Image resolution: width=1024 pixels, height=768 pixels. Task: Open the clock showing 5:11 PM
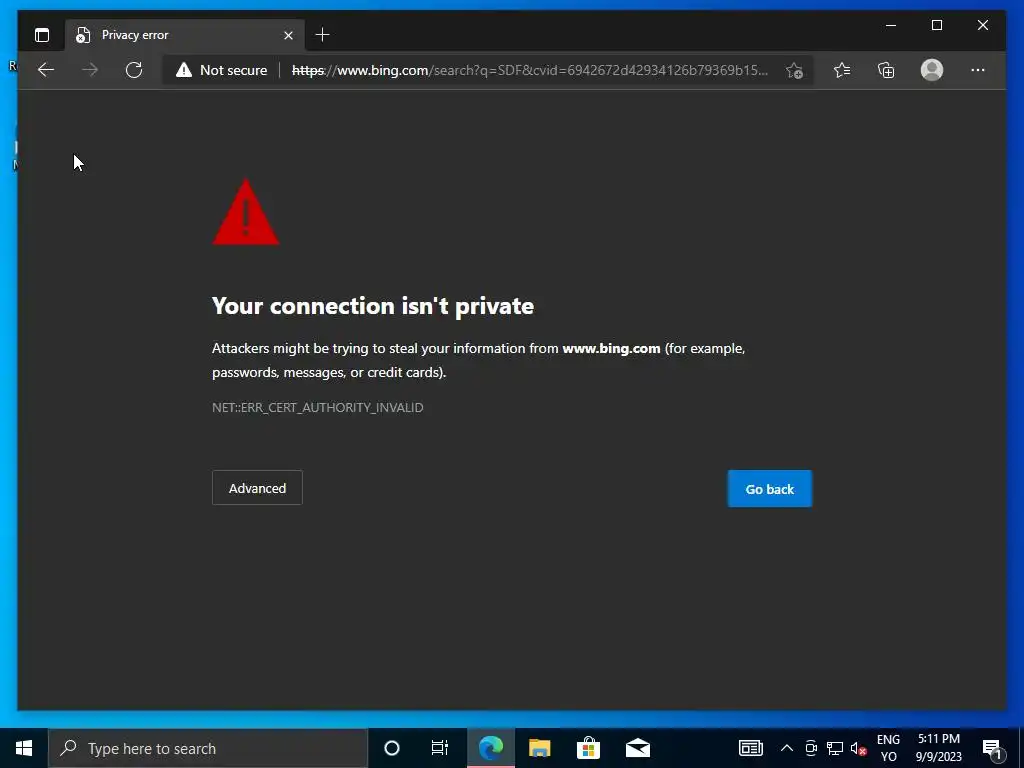coord(939,748)
